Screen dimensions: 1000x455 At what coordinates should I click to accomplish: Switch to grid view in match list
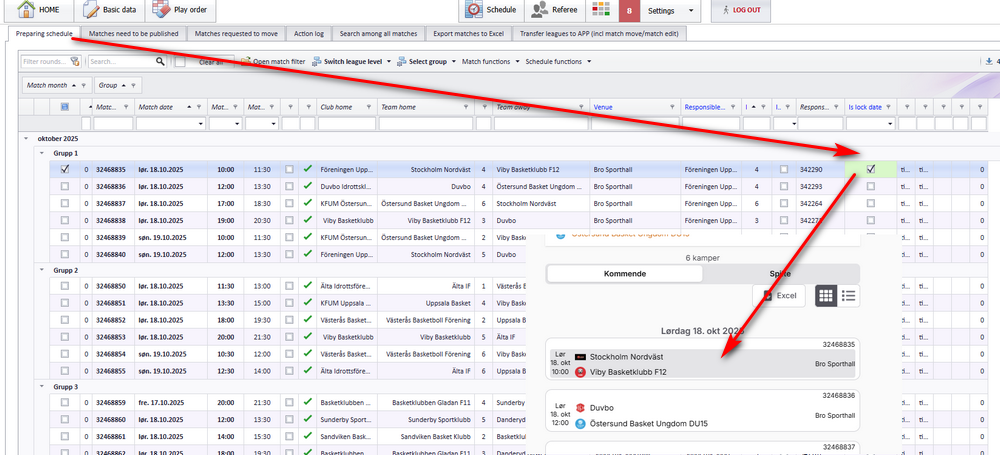[x=826, y=295]
